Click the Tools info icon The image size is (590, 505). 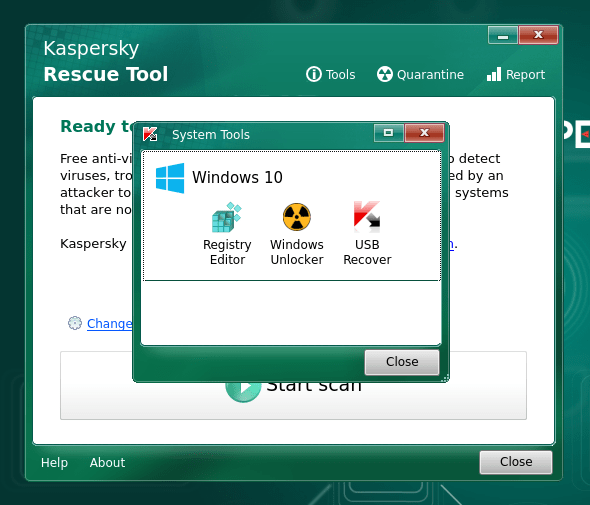click(313, 74)
